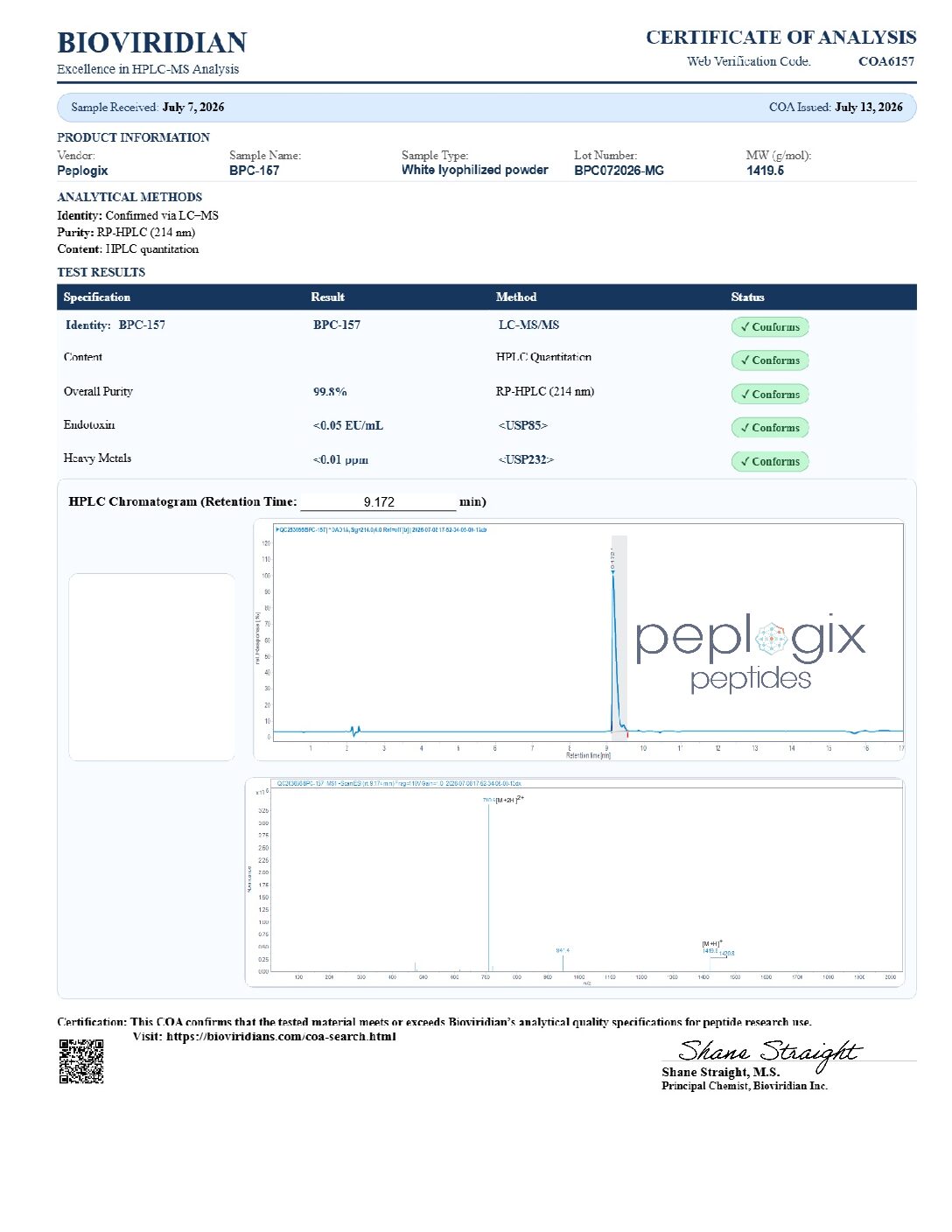Click 'White lyophilized powder' sample type
The image size is (952, 1232).
click(475, 170)
